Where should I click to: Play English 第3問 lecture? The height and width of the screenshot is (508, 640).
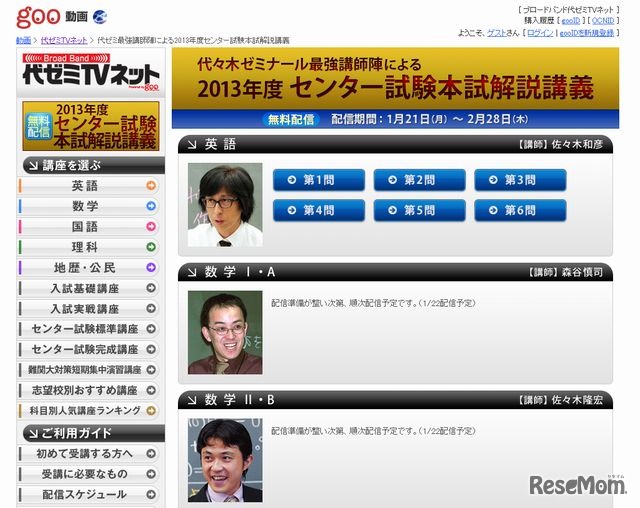pyautogui.click(x=520, y=180)
